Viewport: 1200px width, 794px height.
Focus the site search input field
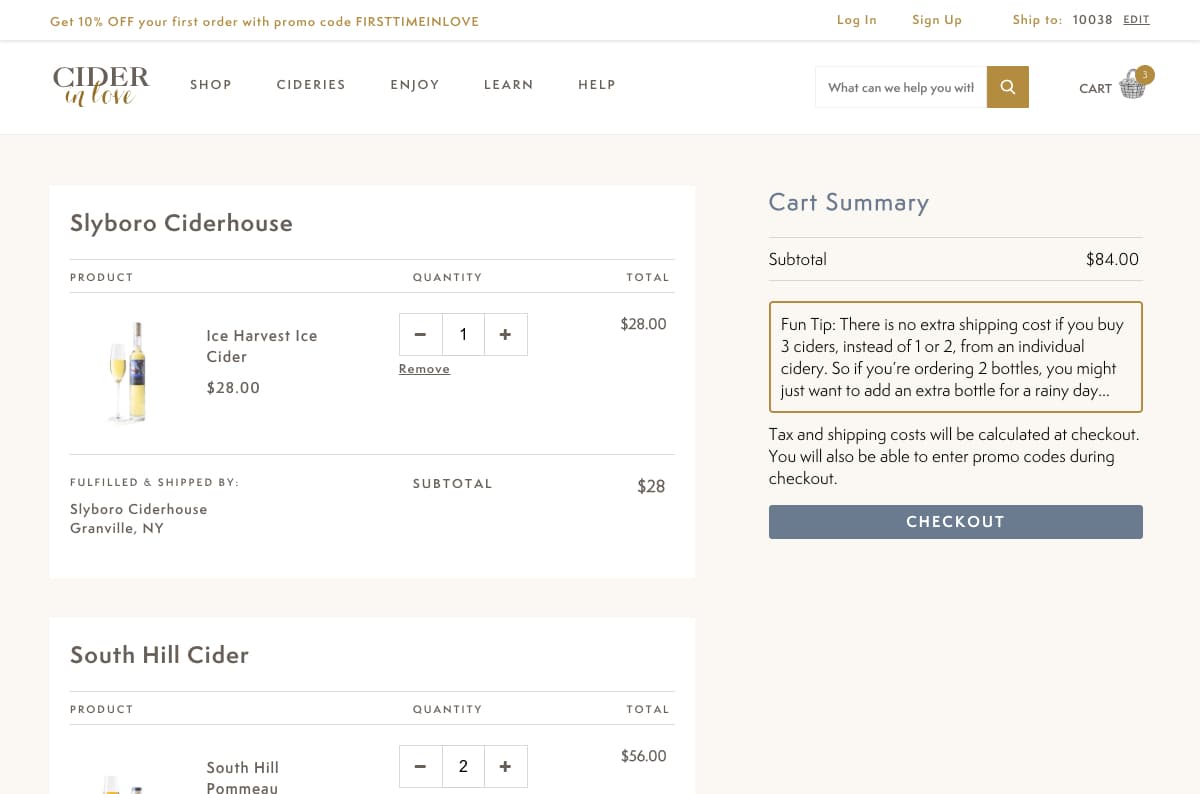tap(900, 87)
